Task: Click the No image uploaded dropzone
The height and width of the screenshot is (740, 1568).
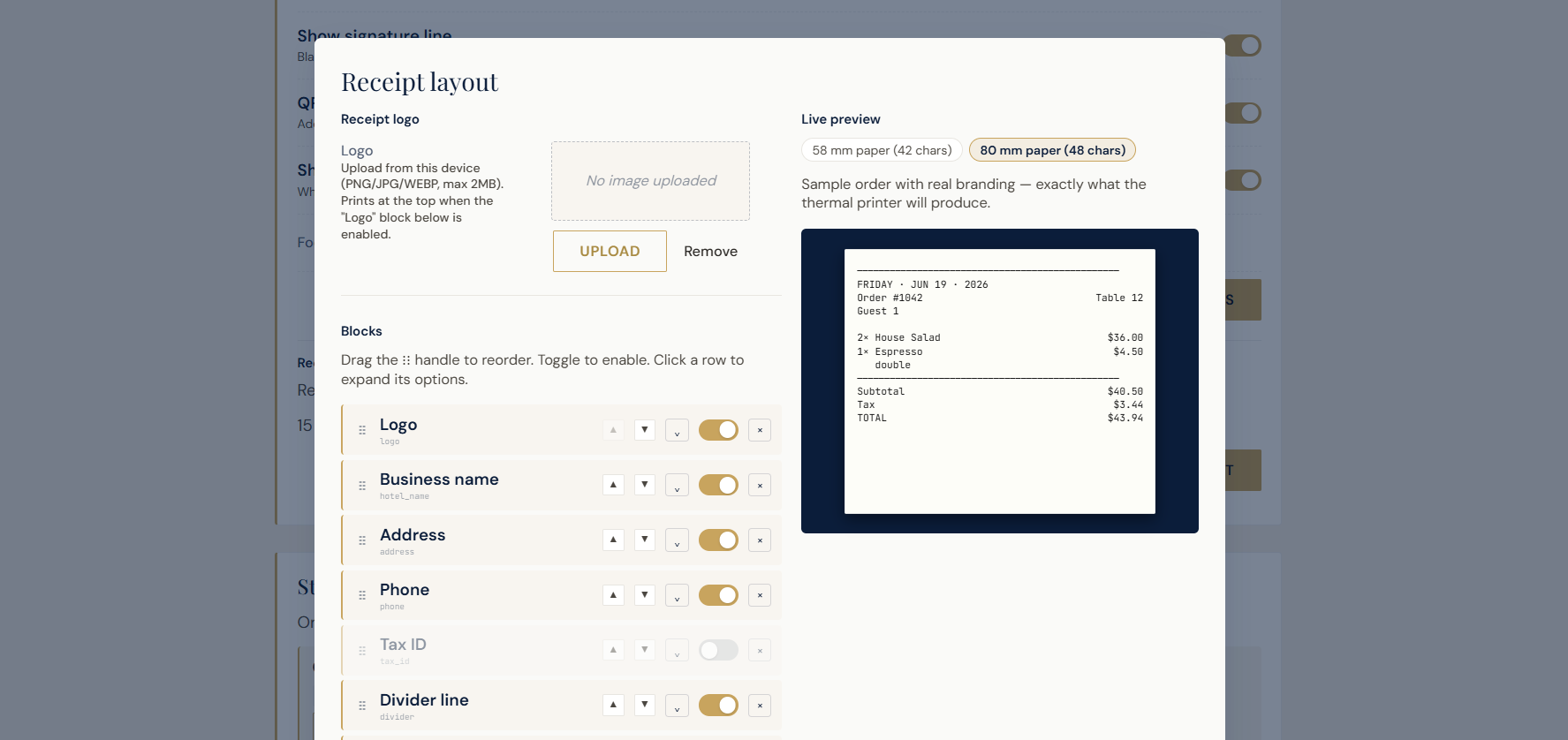Action: 650,181
